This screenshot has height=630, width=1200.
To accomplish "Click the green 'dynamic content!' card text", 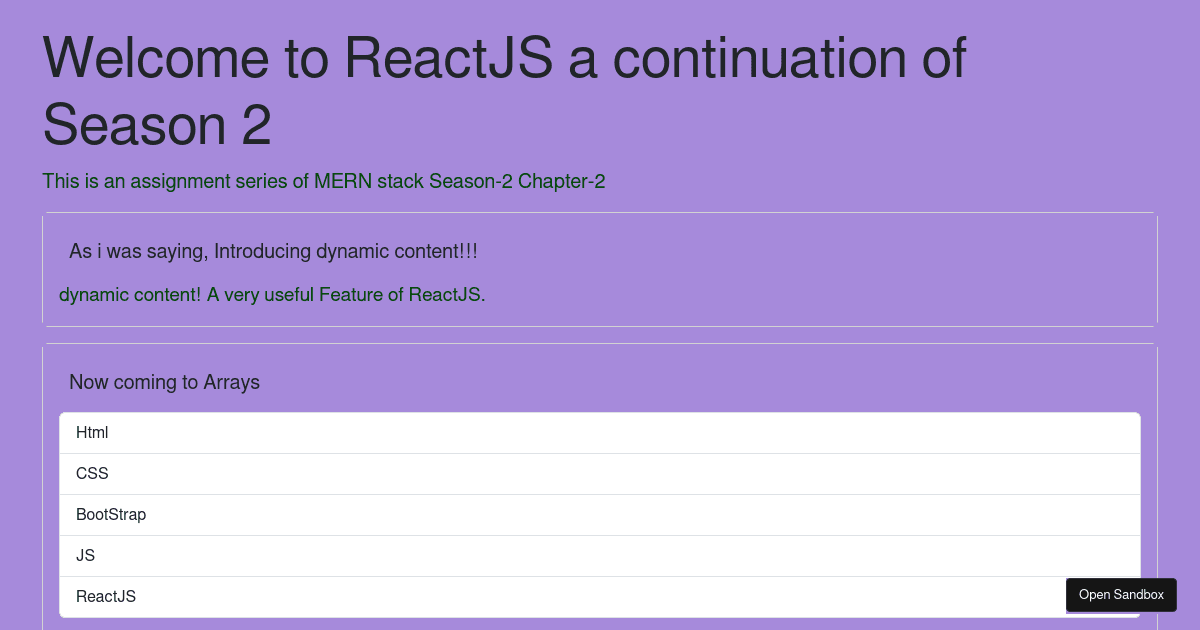I will pyautogui.click(x=130, y=295).
